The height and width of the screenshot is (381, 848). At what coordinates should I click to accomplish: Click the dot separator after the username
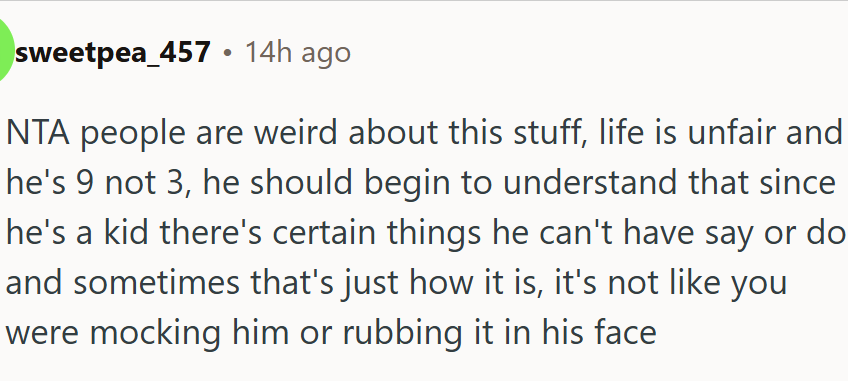click(x=228, y=54)
